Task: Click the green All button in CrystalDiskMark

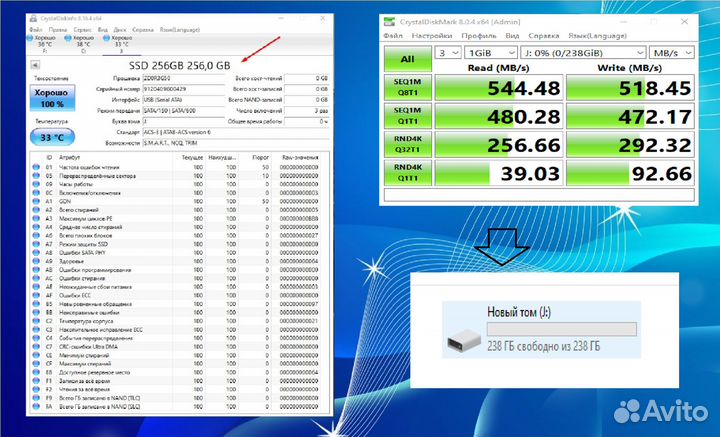Action: (x=408, y=59)
